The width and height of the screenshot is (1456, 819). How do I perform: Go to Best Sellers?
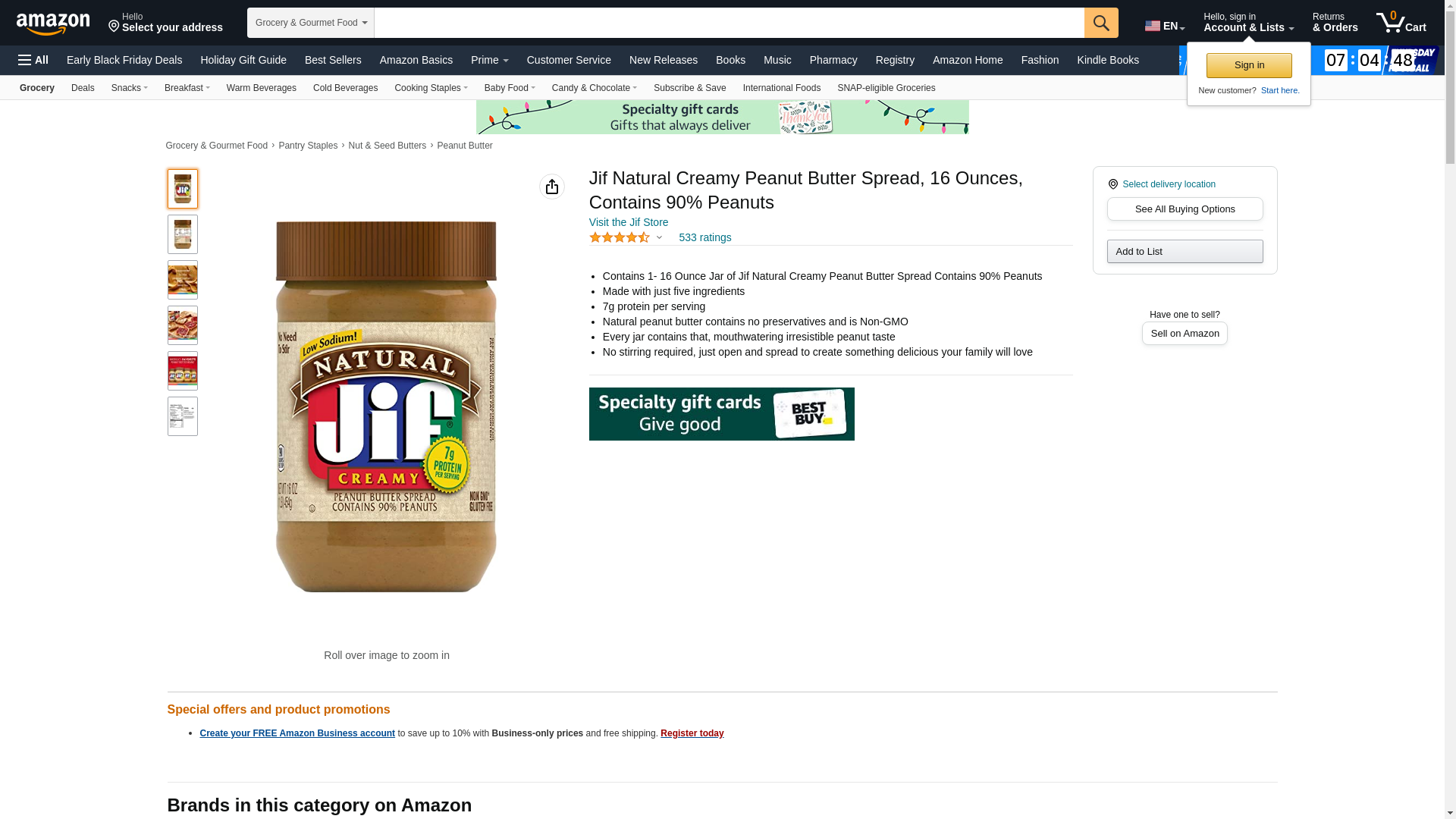333,60
